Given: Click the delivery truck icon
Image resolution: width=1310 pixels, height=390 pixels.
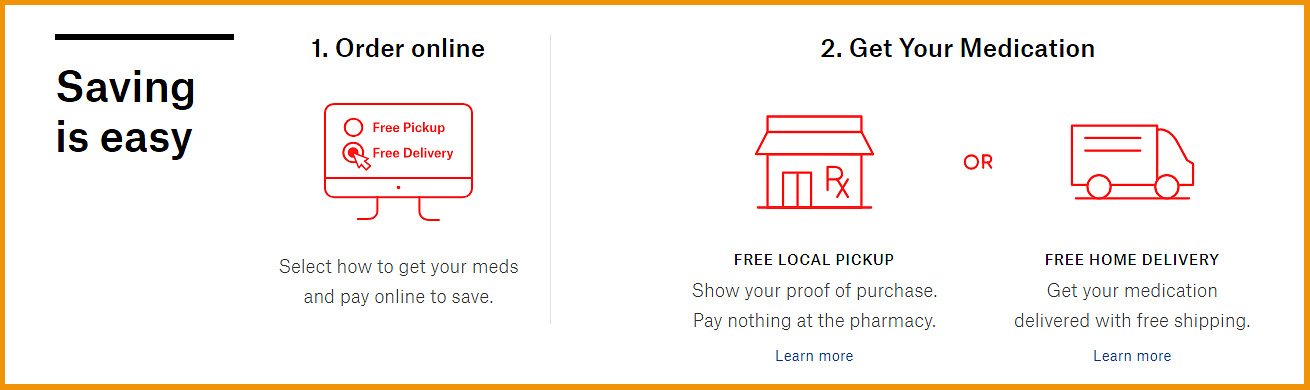Looking at the screenshot, I should (x=1131, y=162).
